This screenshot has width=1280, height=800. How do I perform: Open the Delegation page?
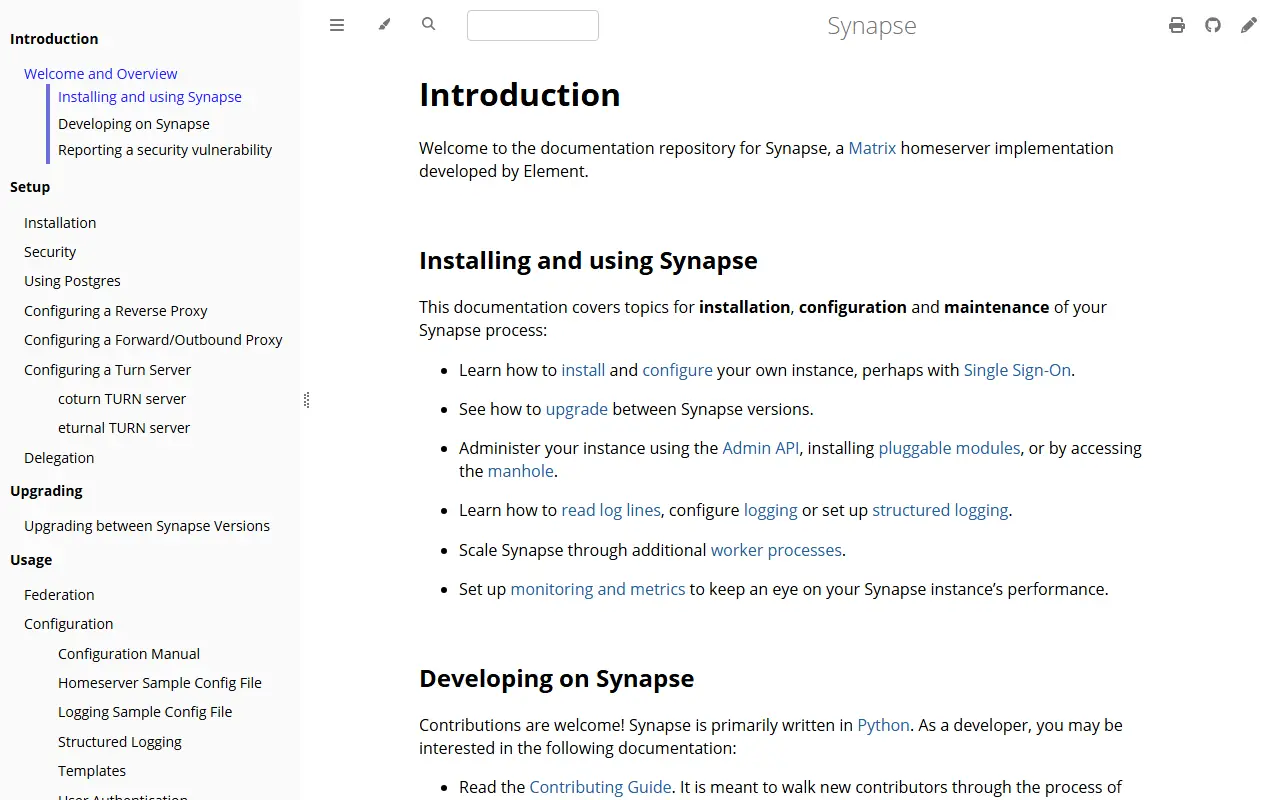pos(59,458)
